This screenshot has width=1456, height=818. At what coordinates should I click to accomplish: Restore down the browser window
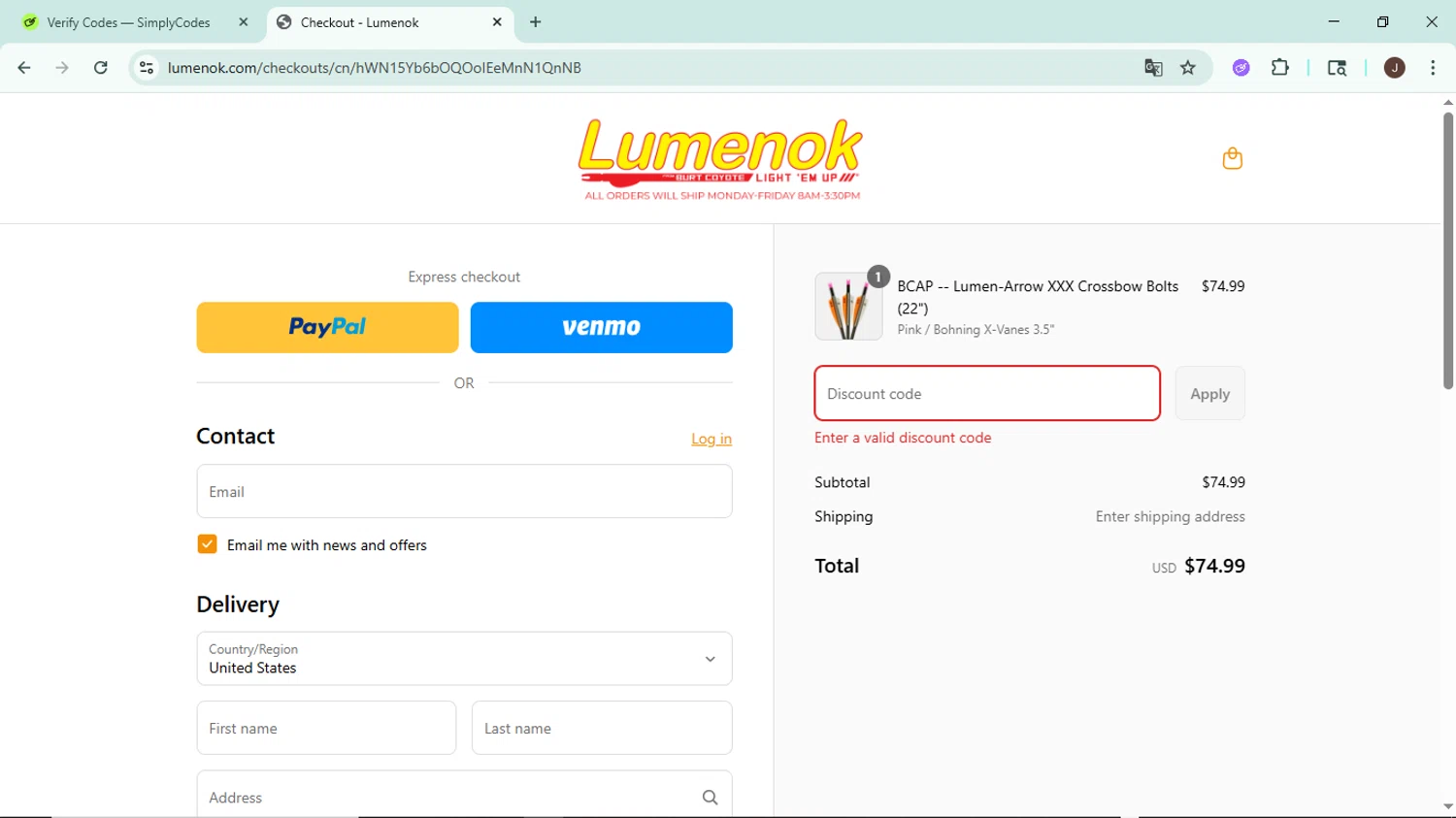1382,21
